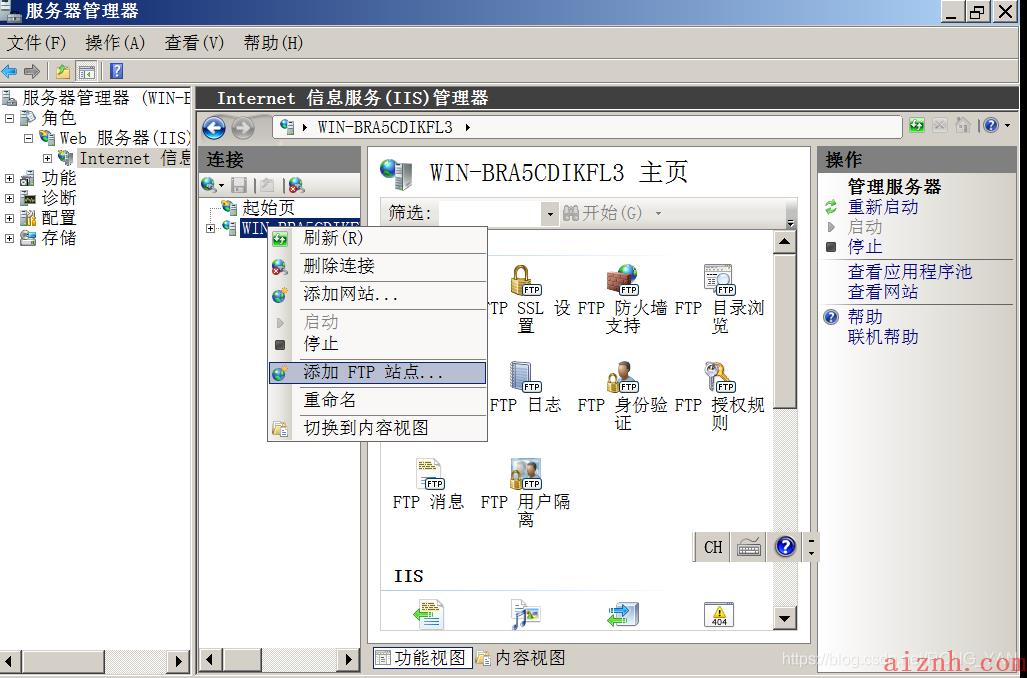Viewport: 1027px width, 678px height.
Task: Click the soft keyboard icon on language bar
Action: click(749, 547)
